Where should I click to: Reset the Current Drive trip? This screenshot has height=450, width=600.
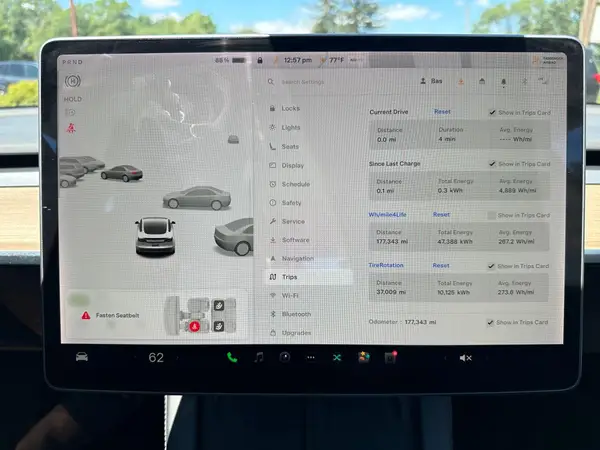[442, 112]
